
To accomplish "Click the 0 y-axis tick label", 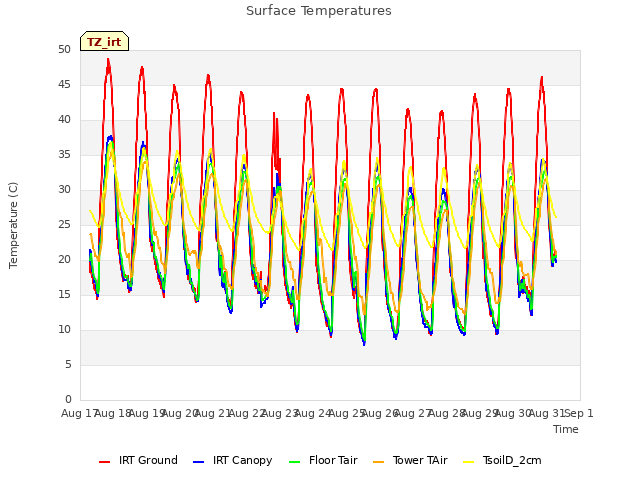I will (x=68, y=399).
